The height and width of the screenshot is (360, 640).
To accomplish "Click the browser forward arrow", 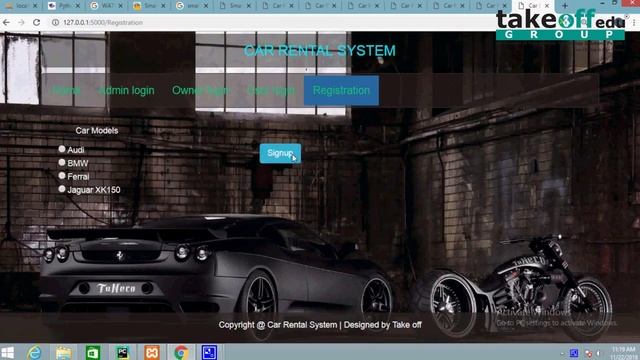I will point(21,22).
